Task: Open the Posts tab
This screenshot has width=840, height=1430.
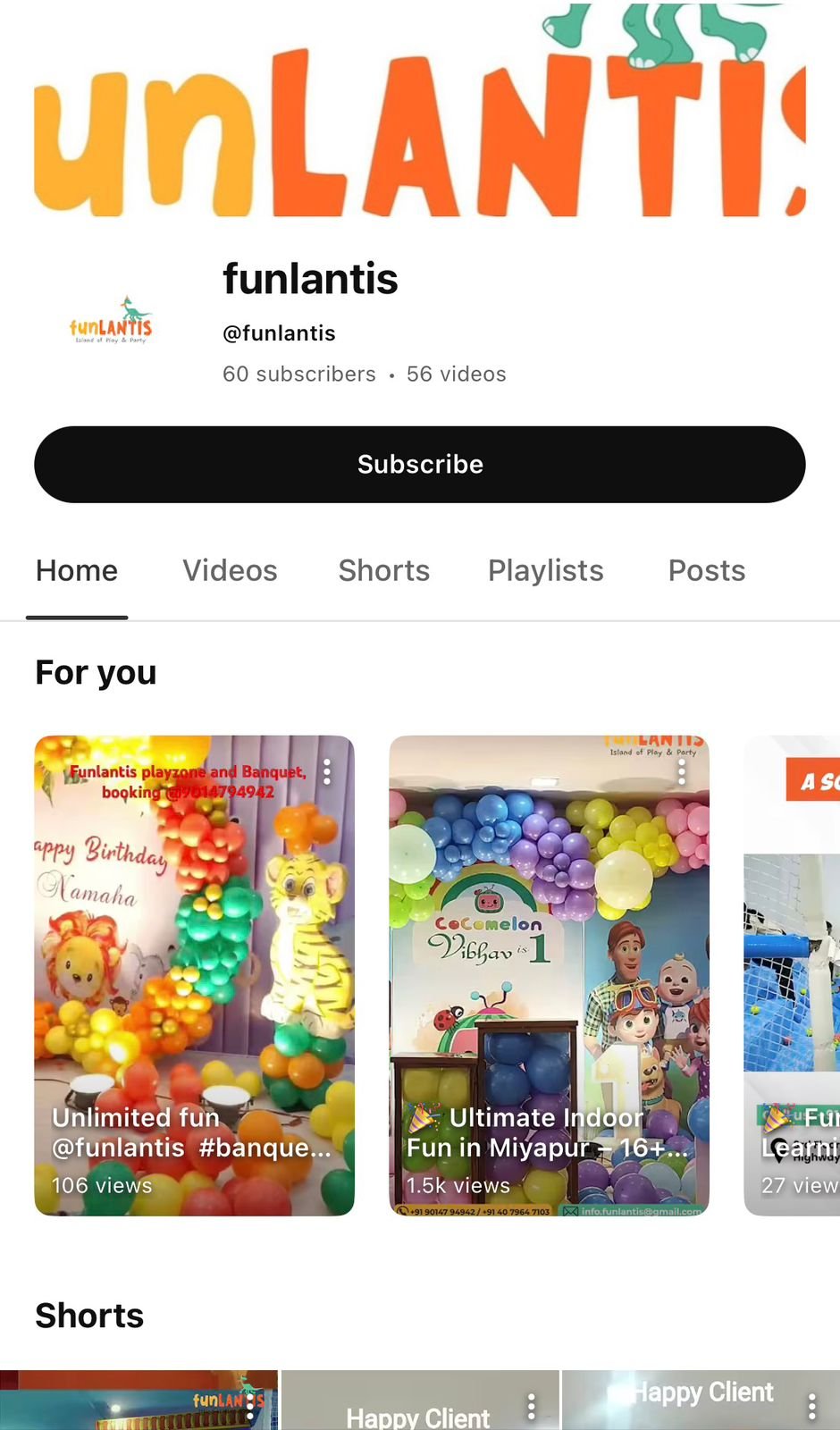Action: tap(707, 571)
